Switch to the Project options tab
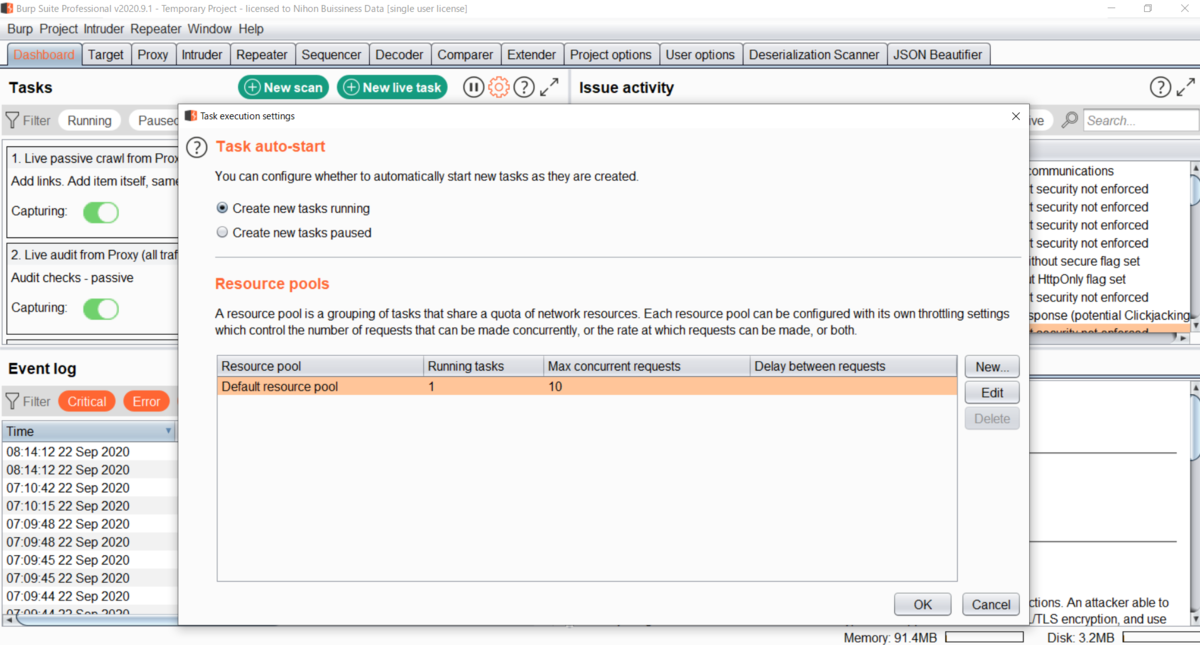The image size is (1200, 645). point(610,55)
